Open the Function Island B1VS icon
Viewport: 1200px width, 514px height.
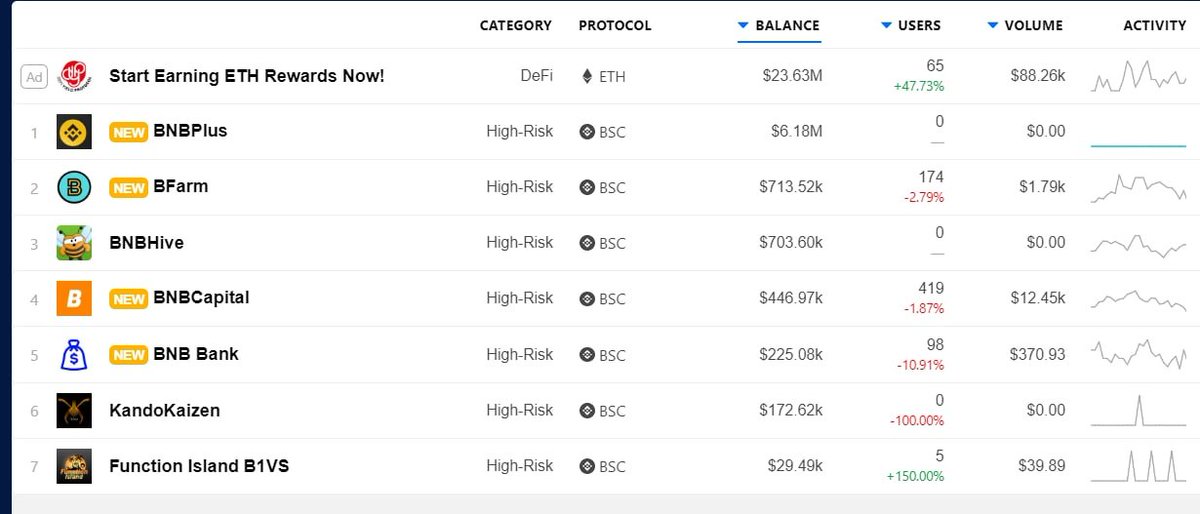74,466
